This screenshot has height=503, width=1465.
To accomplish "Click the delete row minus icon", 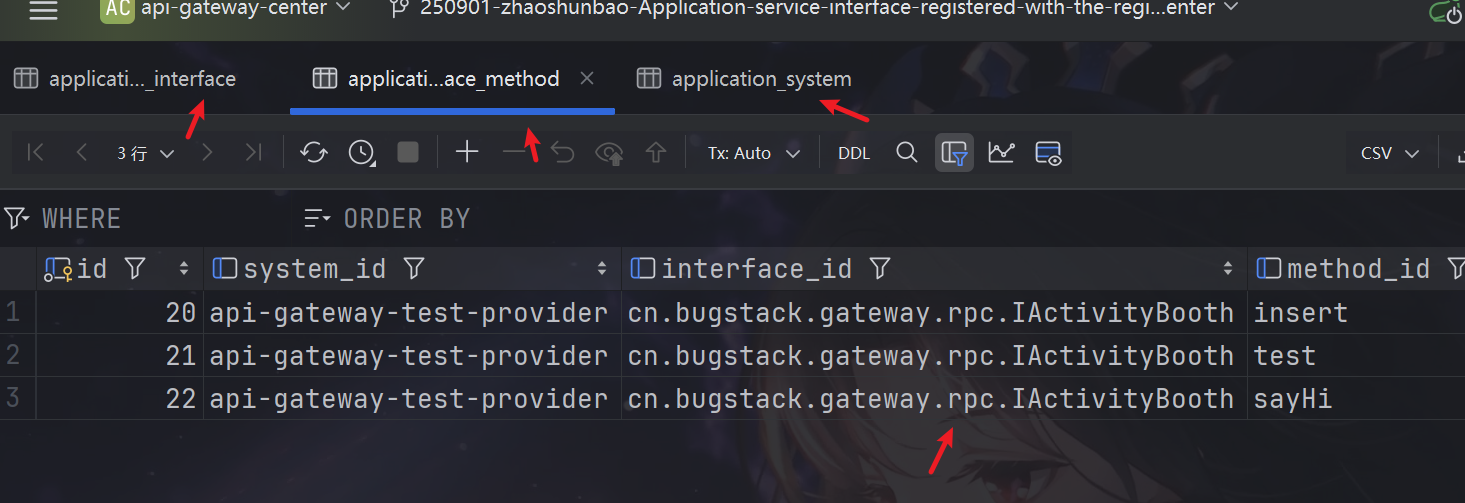I will [514, 152].
